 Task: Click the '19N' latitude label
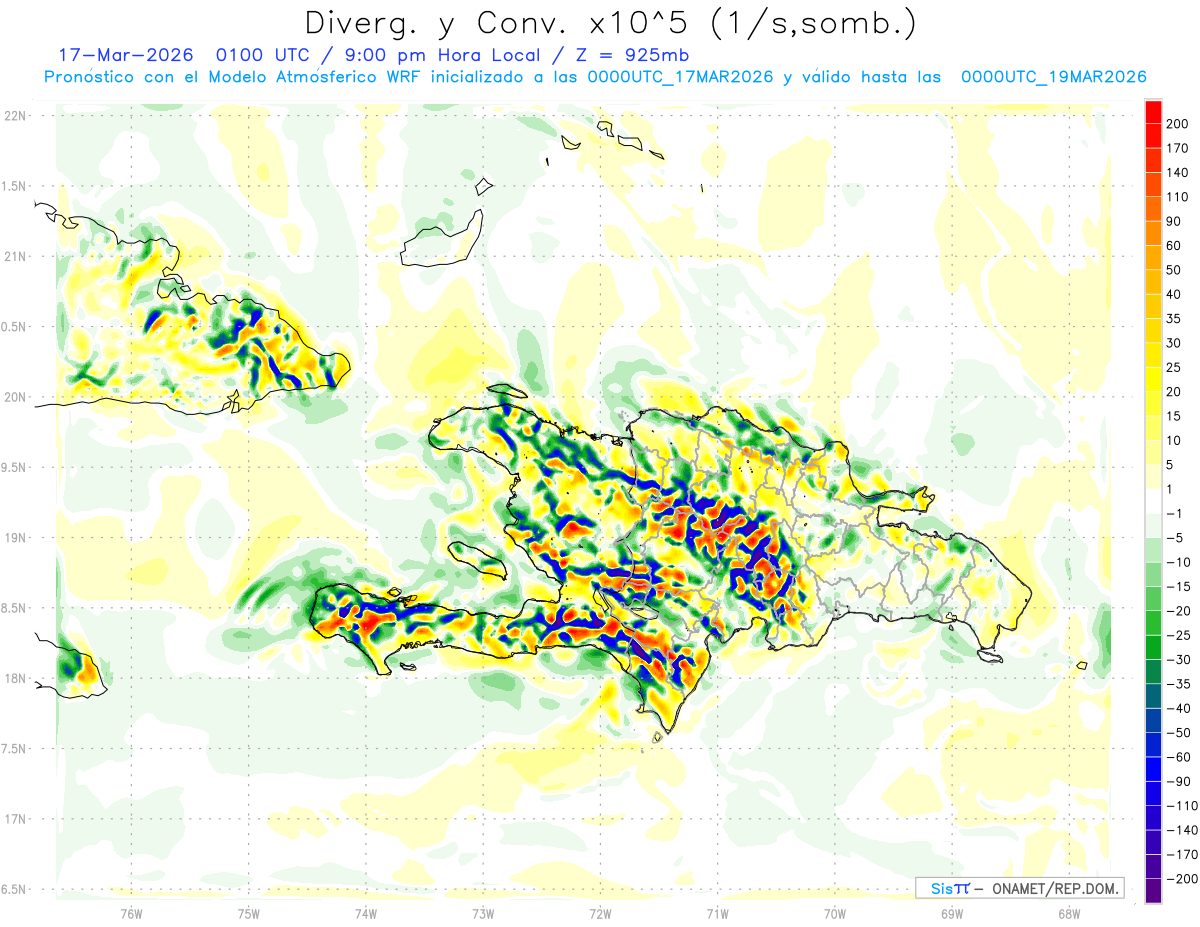[x=14, y=538]
